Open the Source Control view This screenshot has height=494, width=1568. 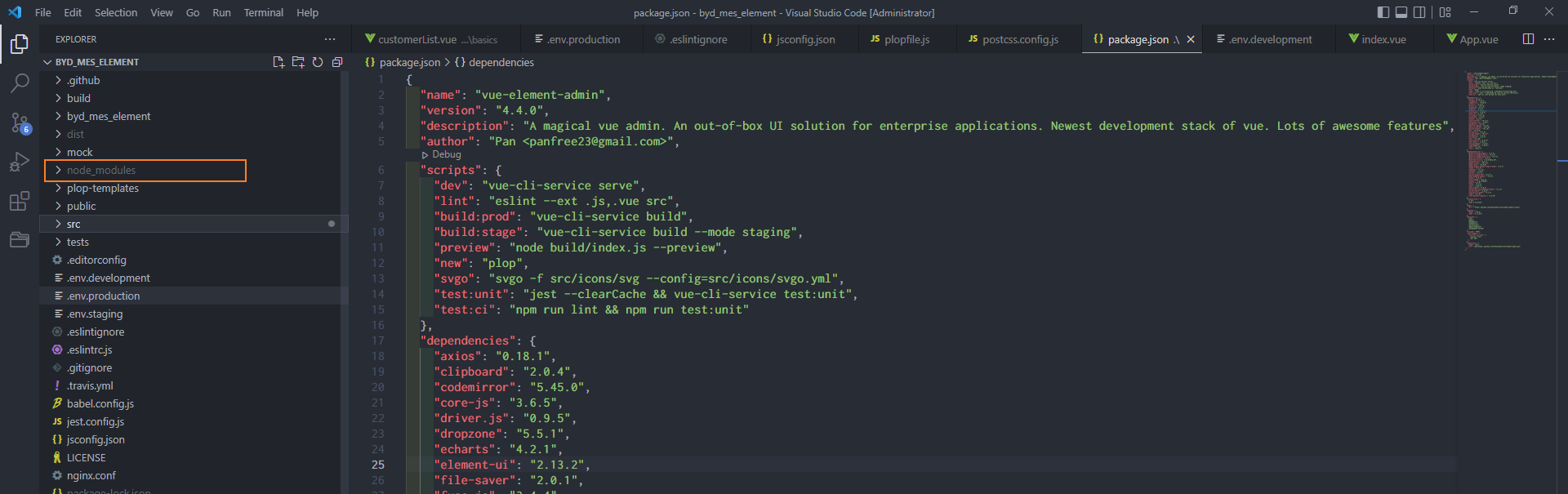[x=20, y=122]
